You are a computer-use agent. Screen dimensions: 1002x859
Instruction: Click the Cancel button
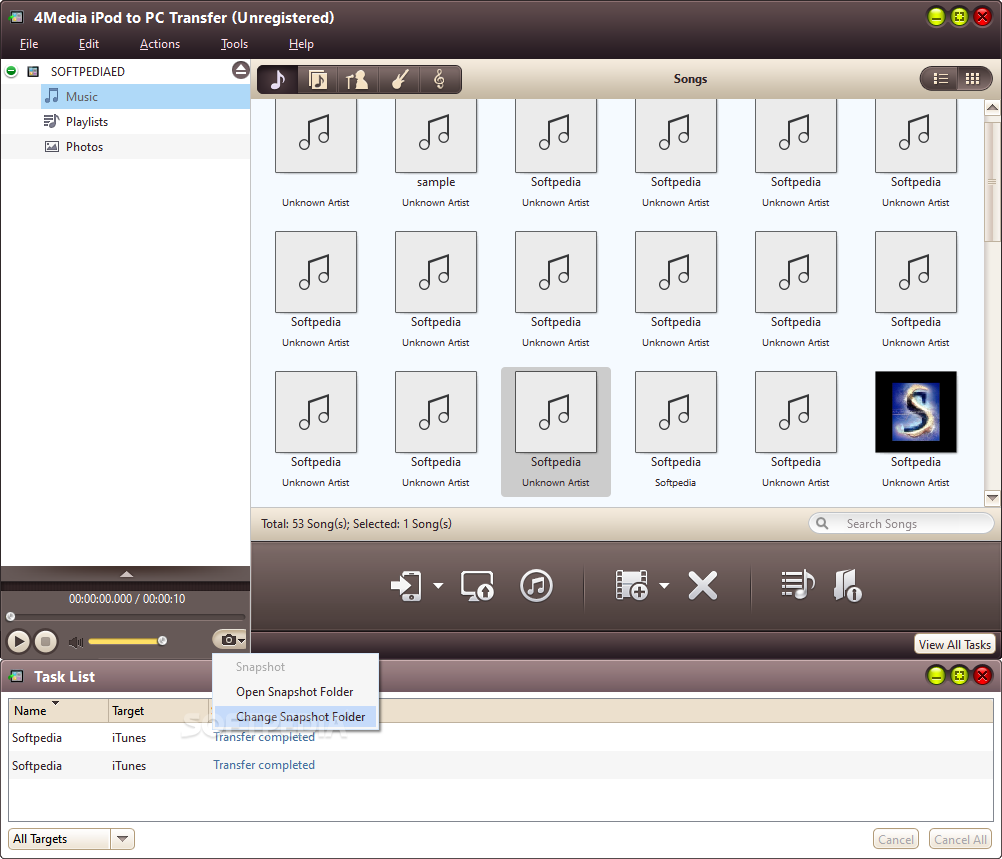pyautogui.click(x=895, y=839)
